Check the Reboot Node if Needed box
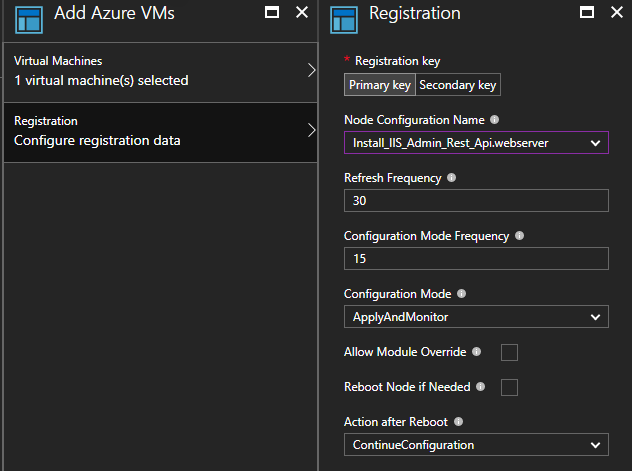632x471 pixels. tap(509, 387)
